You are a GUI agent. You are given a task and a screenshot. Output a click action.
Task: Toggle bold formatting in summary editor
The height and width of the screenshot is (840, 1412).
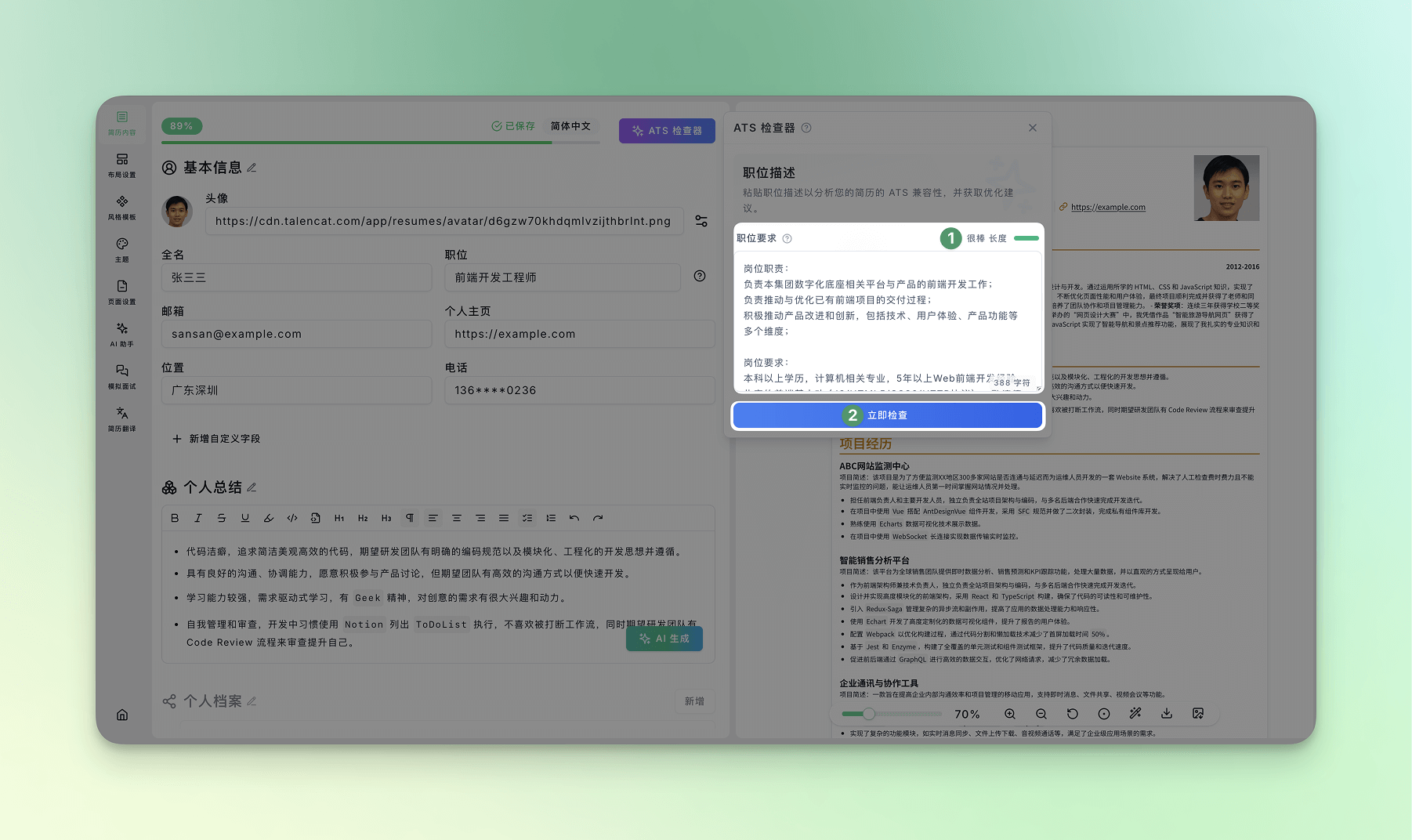[175, 518]
